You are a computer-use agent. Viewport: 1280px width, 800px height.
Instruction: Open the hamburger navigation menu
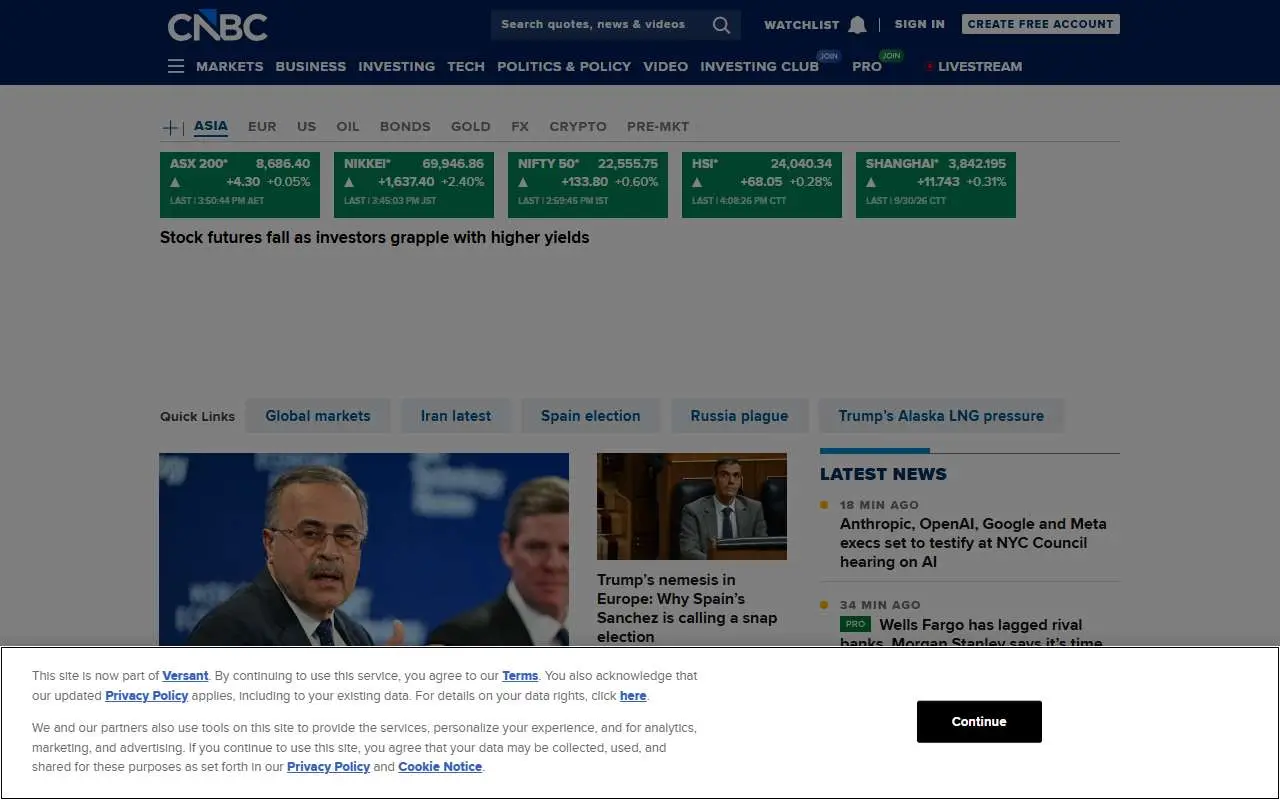176,66
